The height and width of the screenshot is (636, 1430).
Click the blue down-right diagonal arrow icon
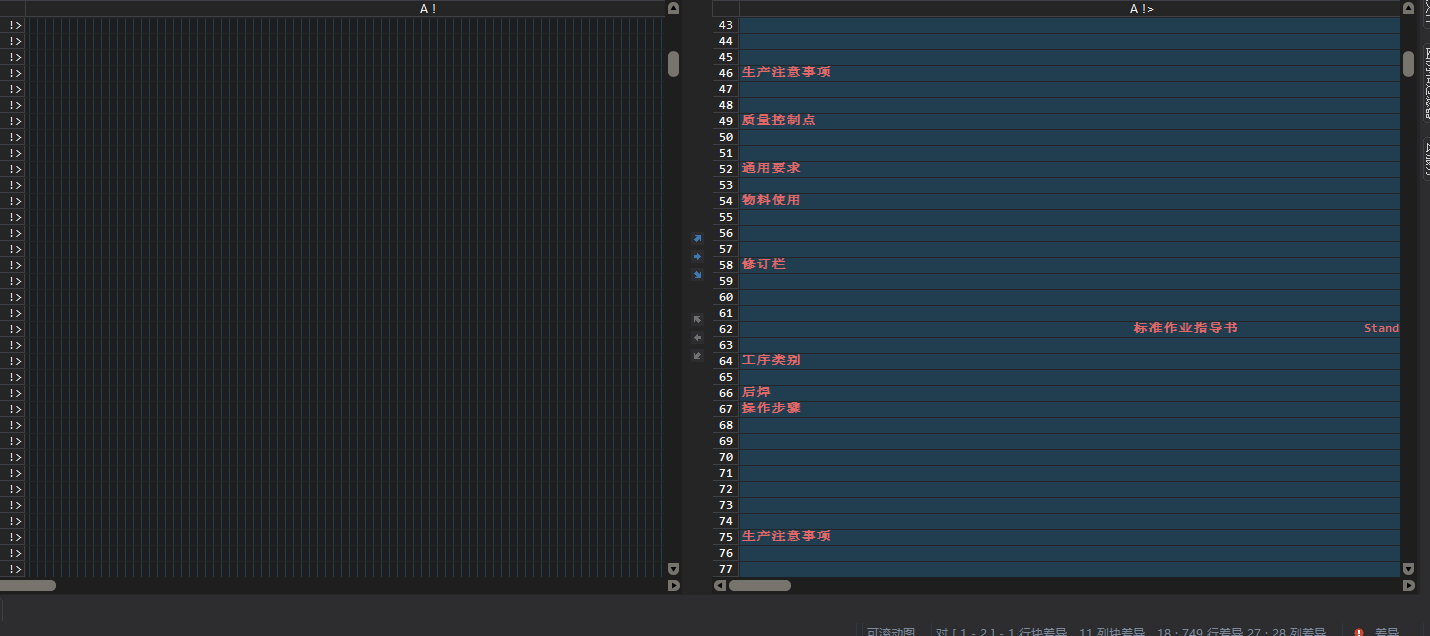click(698, 275)
